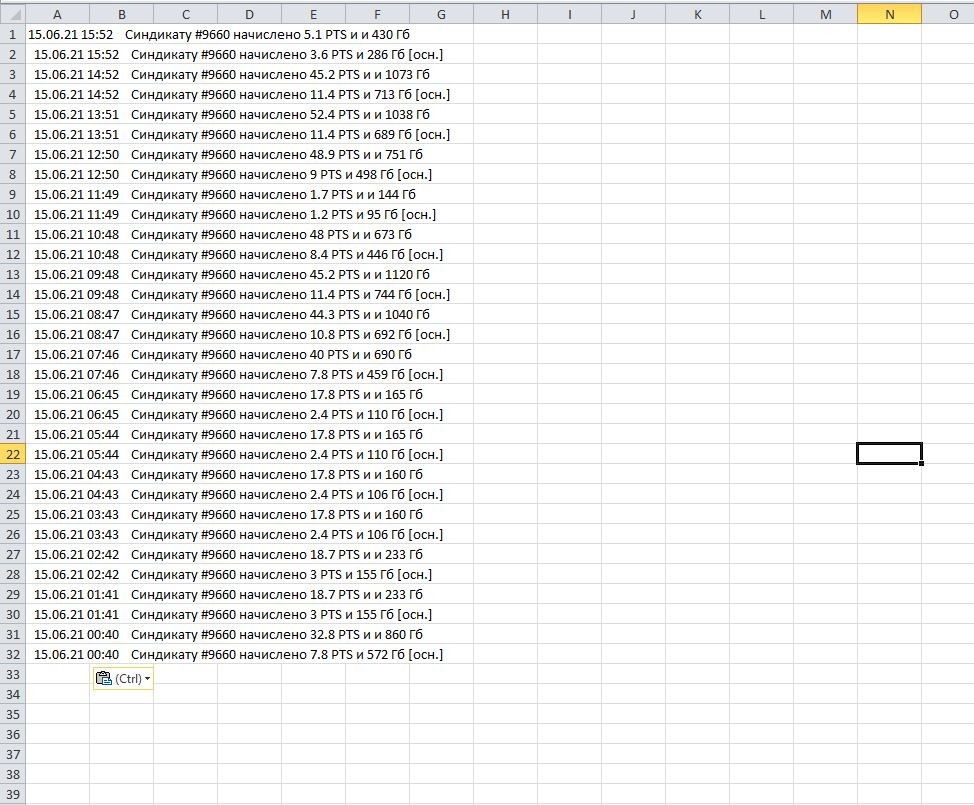Click row with 45.2 PTS и и 1120 Гб

tap(232, 275)
